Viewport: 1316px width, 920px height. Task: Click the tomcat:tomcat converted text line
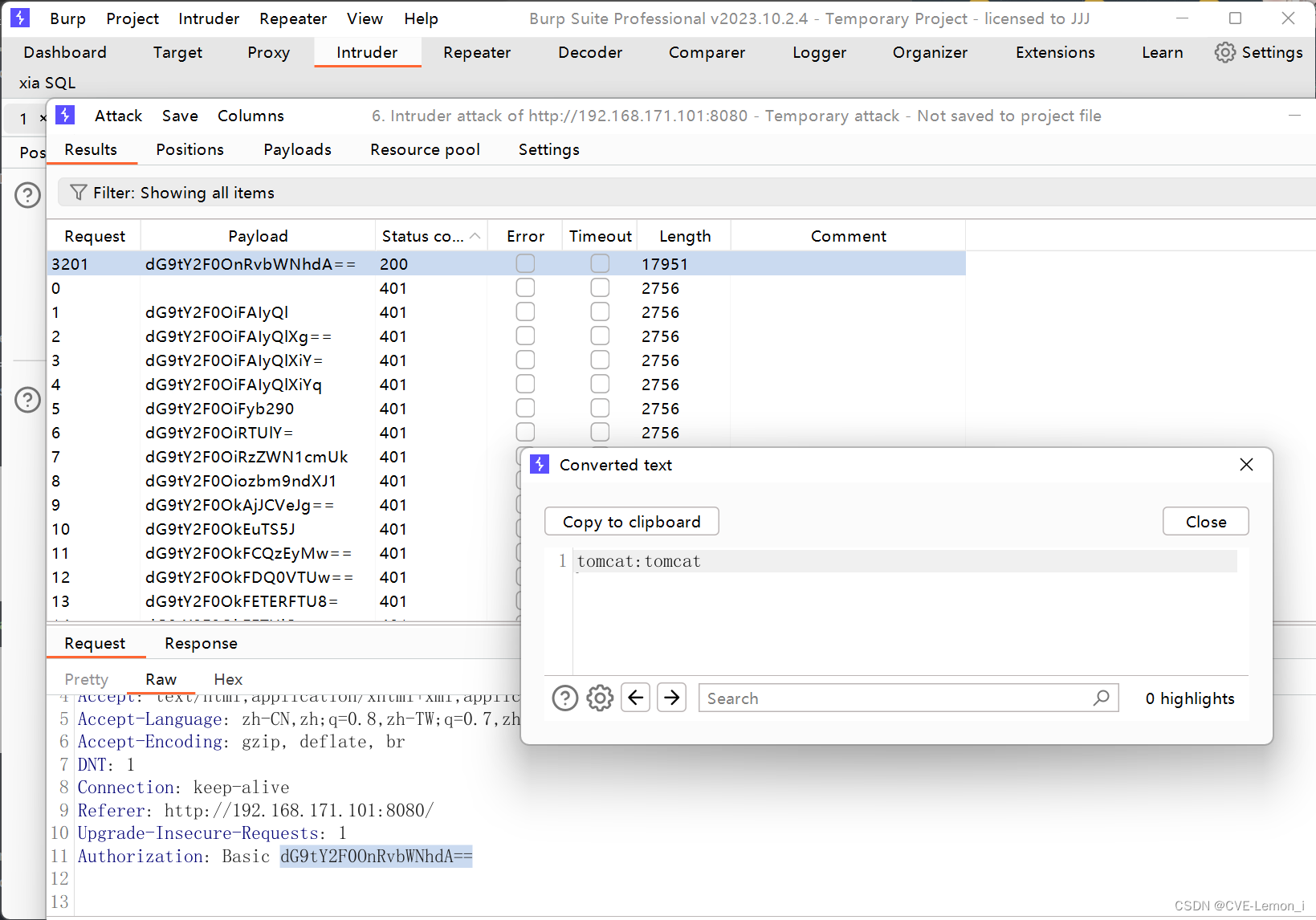tap(638, 561)
